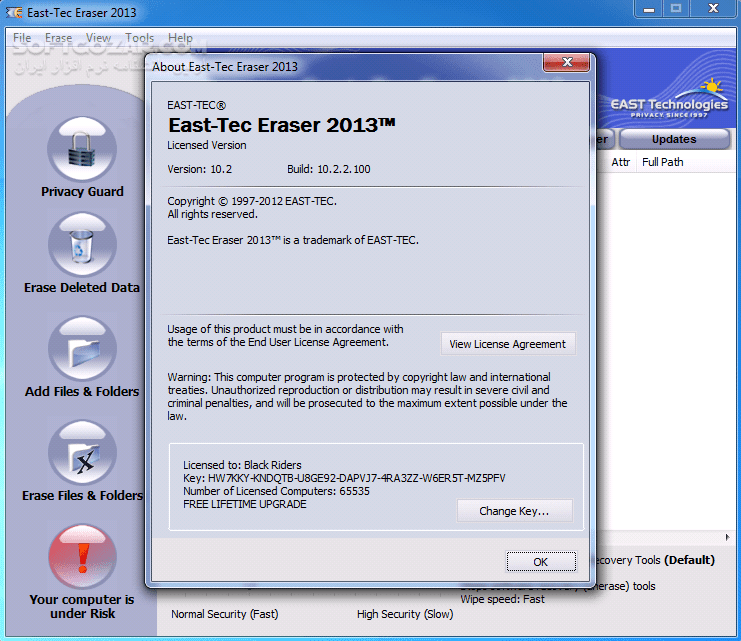Maximize the East-Tec Eraser main window
The width and height of the screenshot is (741, 641).
click(x=676, y=9)
